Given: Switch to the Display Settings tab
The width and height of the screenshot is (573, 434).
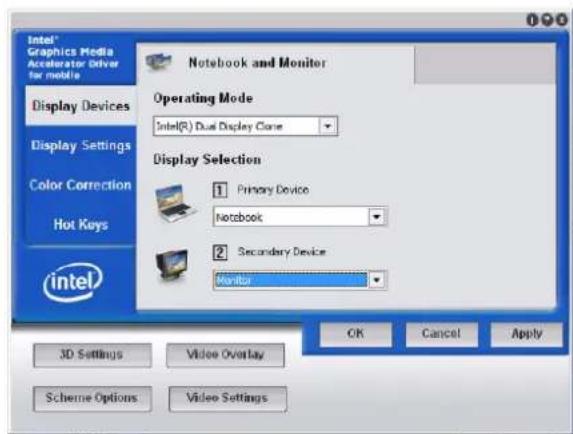Looking at the screenshot, I should (81, 145).
